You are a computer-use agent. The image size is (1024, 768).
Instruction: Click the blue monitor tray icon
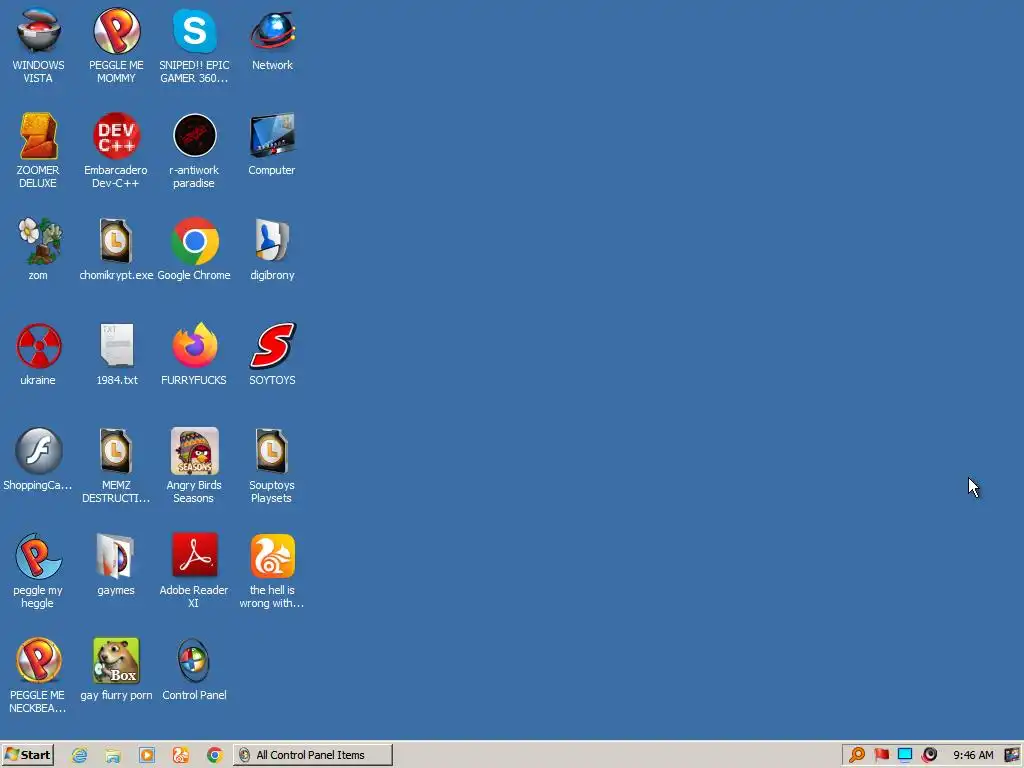(x=905, y=755)
